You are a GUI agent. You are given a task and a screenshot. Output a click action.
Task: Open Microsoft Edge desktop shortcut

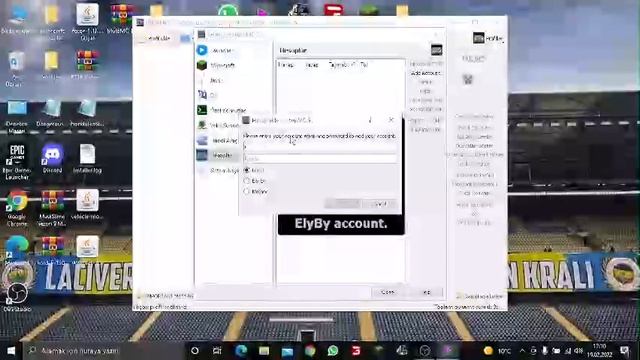[17, 250]
